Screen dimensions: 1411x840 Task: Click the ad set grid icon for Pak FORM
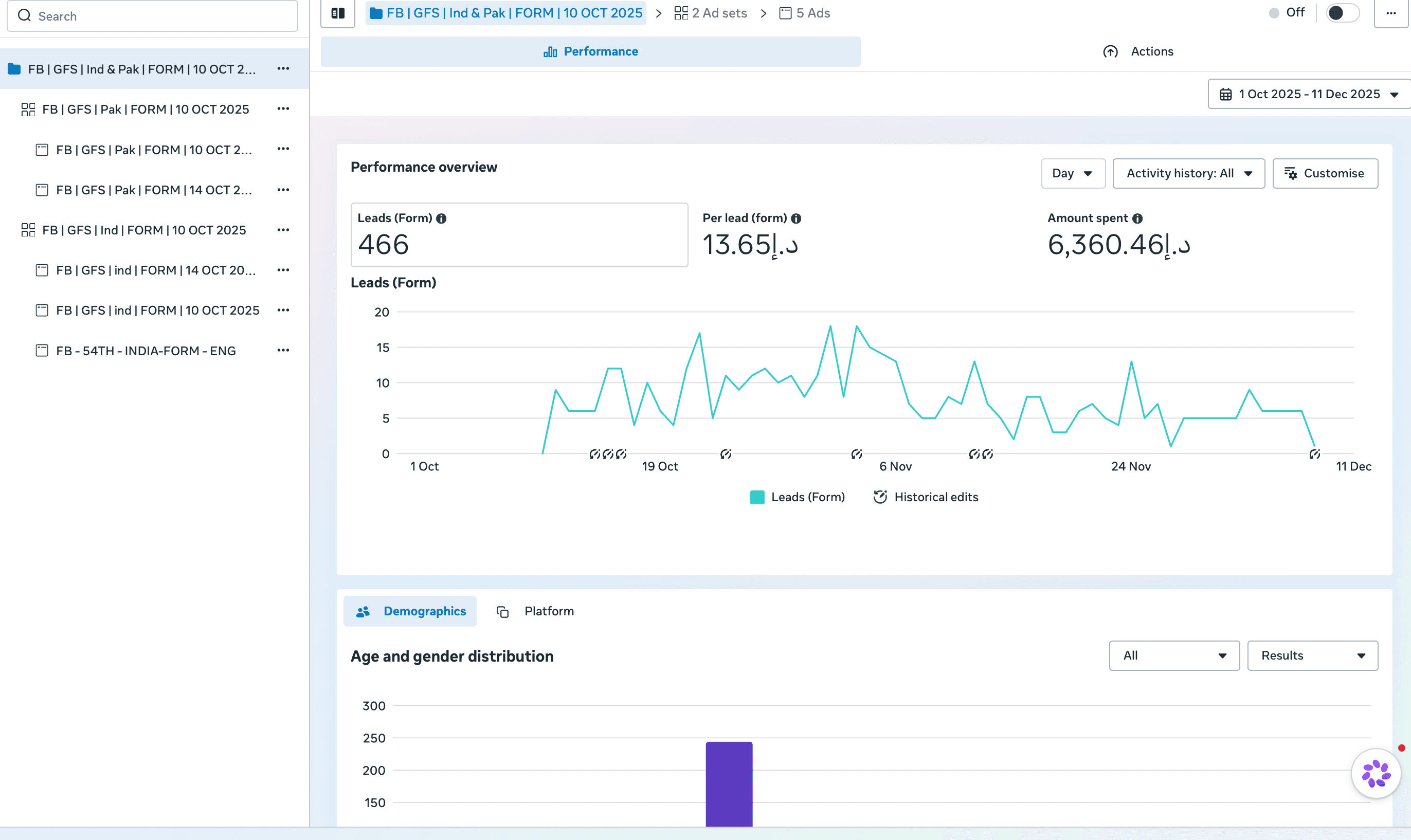pos(28,109)
